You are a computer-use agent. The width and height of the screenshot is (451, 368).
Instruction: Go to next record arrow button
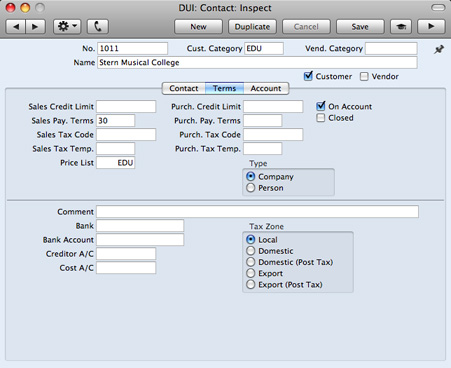[x=35, y=27]
